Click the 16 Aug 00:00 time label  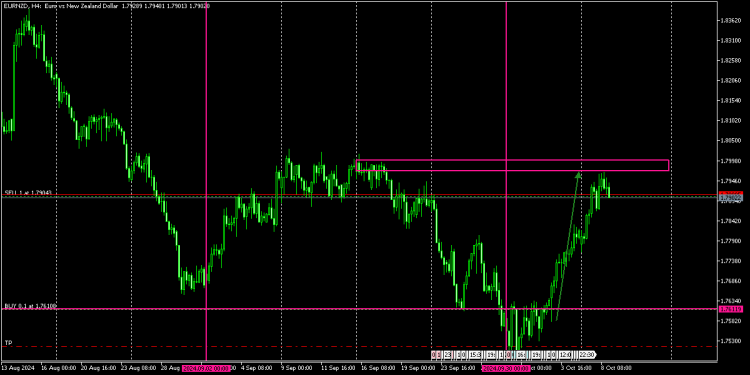[58, 368]
